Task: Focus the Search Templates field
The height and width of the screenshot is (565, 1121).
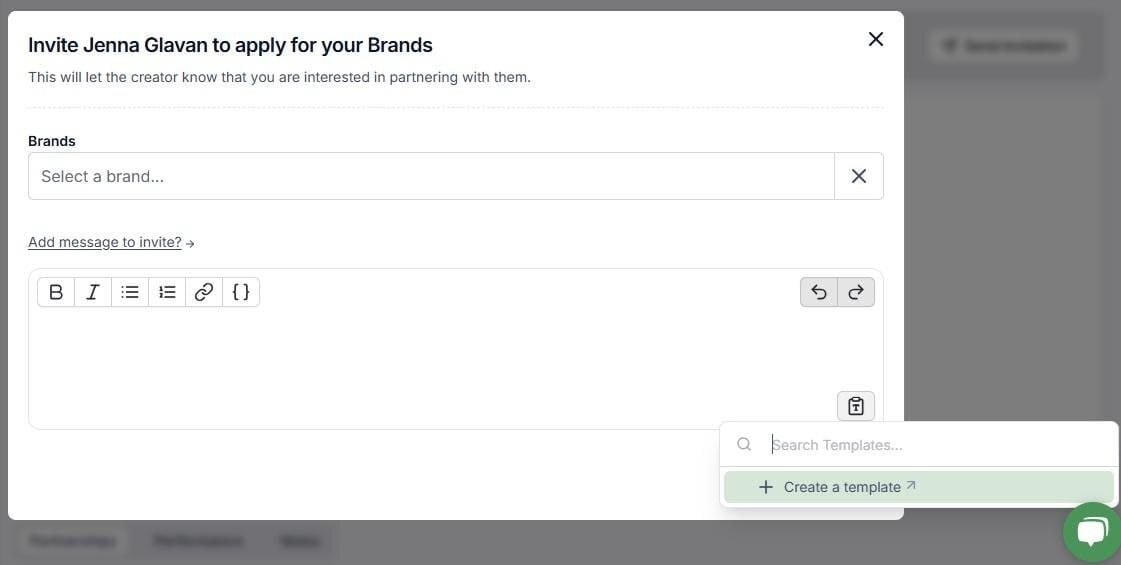Action: click(937, 445)
